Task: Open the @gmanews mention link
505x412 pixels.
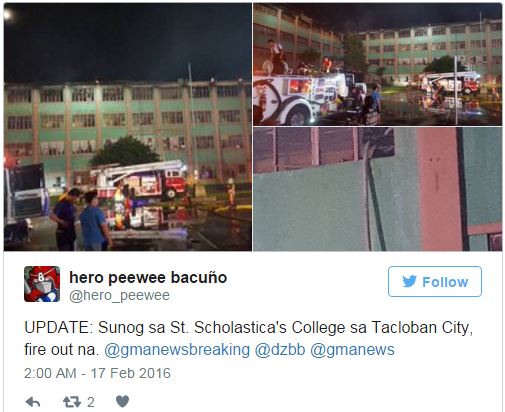Action: click(x=352, y=350)
